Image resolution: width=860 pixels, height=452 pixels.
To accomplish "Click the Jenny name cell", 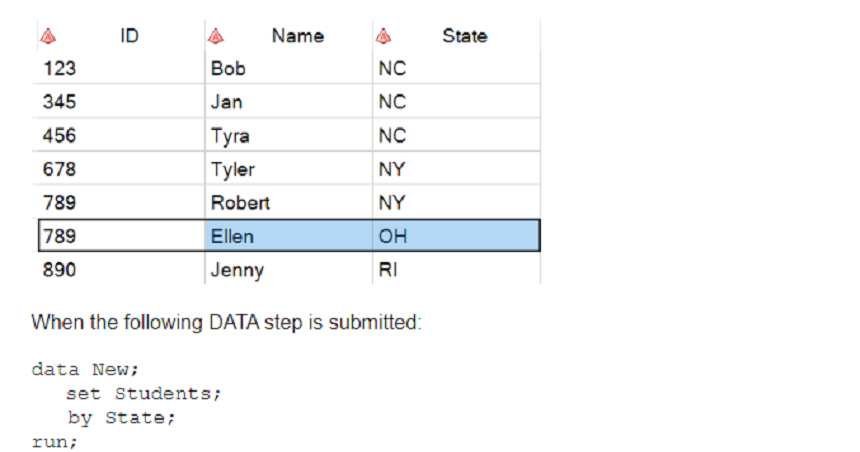I will pyautogui.click(x=288, y=270).
